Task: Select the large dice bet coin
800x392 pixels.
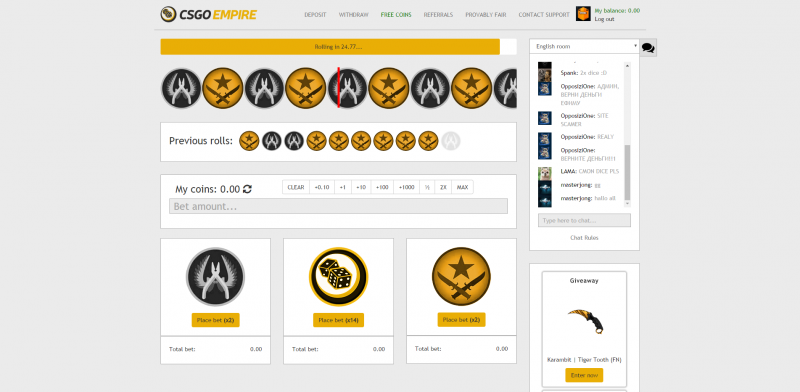Action: click(338, 277)
